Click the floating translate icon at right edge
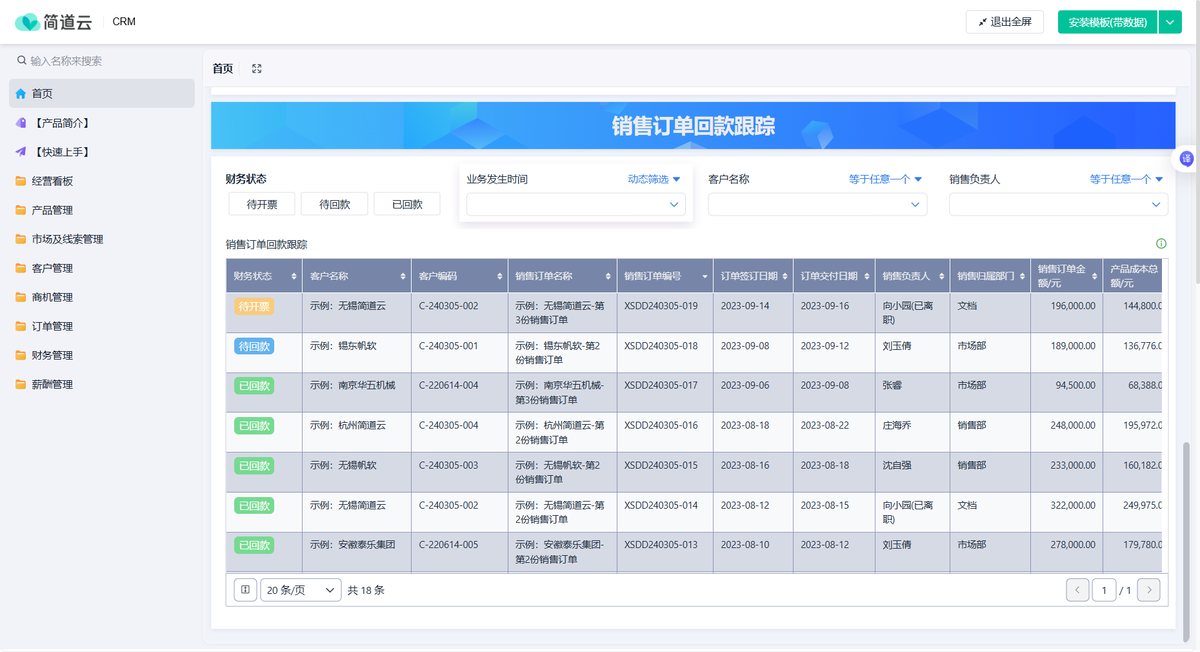This screenshot has width=1200, height=652. 1186,159
